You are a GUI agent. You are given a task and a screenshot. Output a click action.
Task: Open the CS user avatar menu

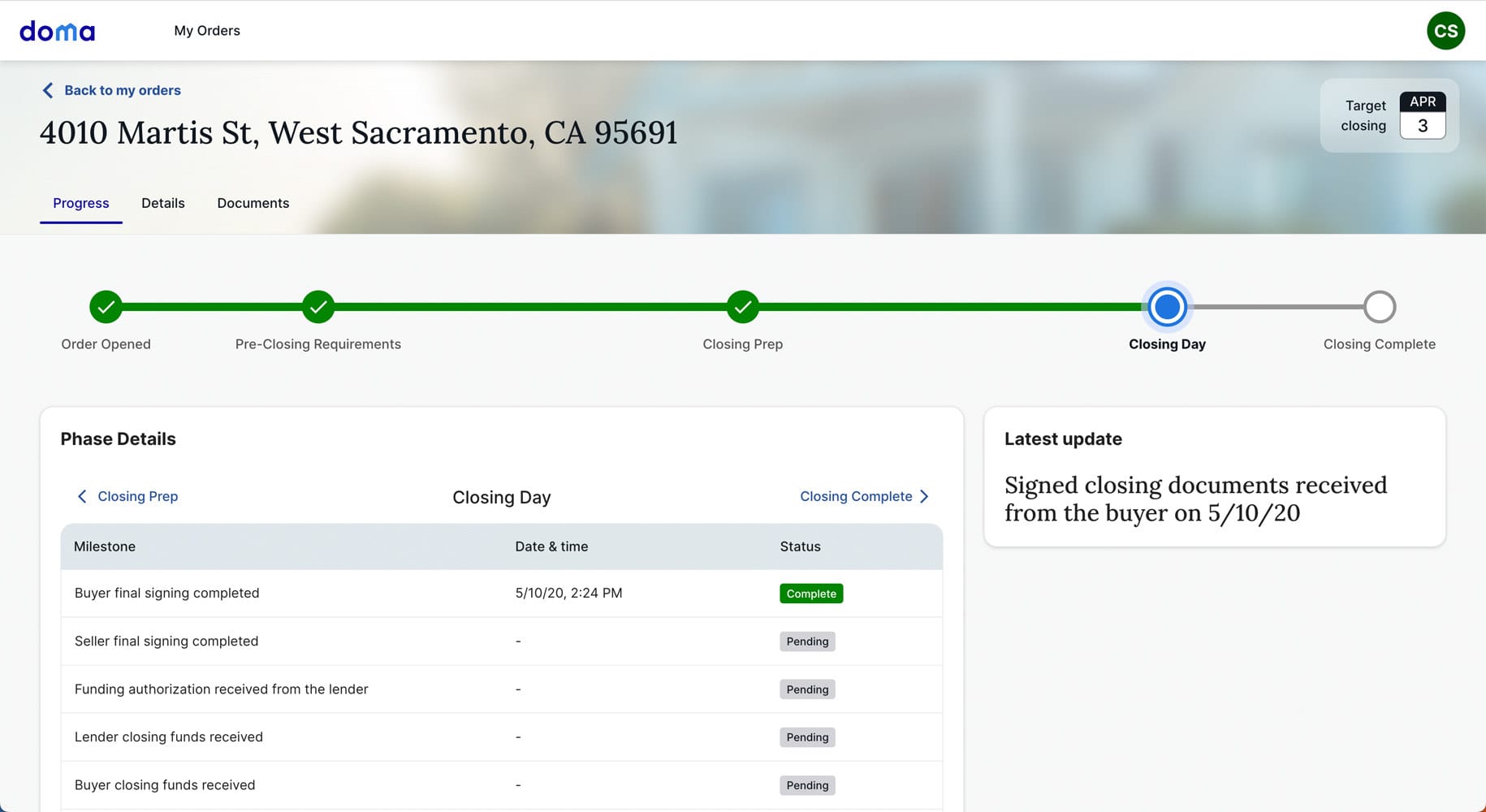click(x=1445, y=31)
